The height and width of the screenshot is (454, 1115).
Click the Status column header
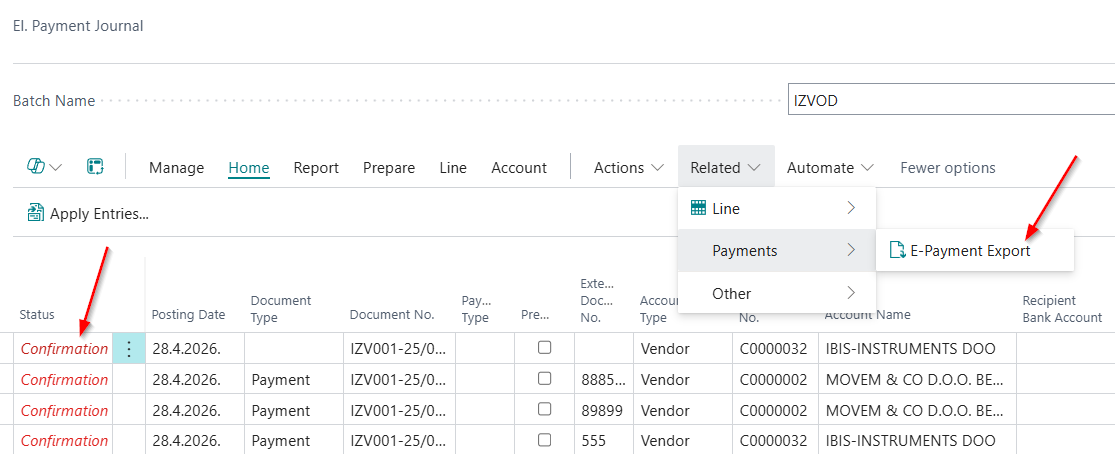(37, 315)
